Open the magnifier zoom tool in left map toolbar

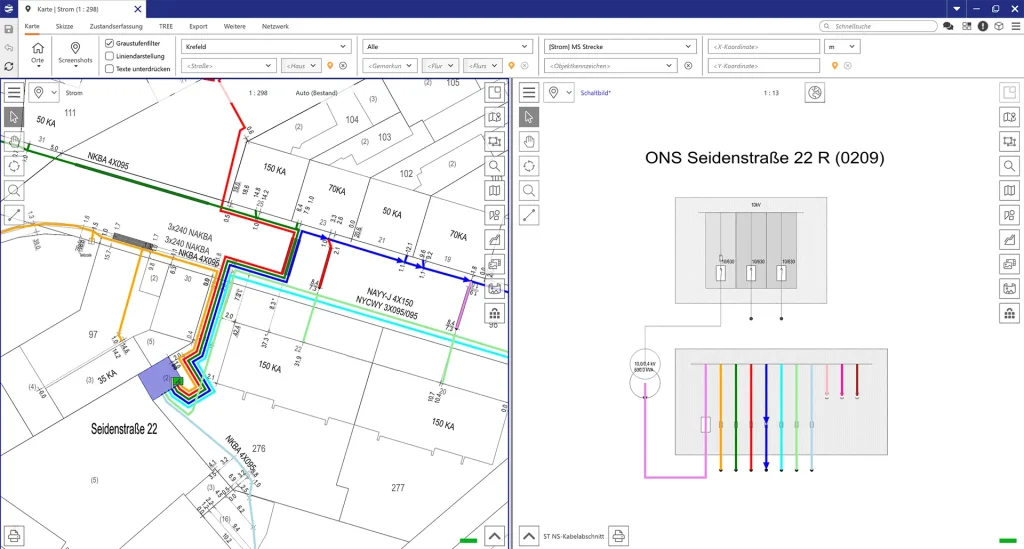pyautogui.click(x=14, y=190)
